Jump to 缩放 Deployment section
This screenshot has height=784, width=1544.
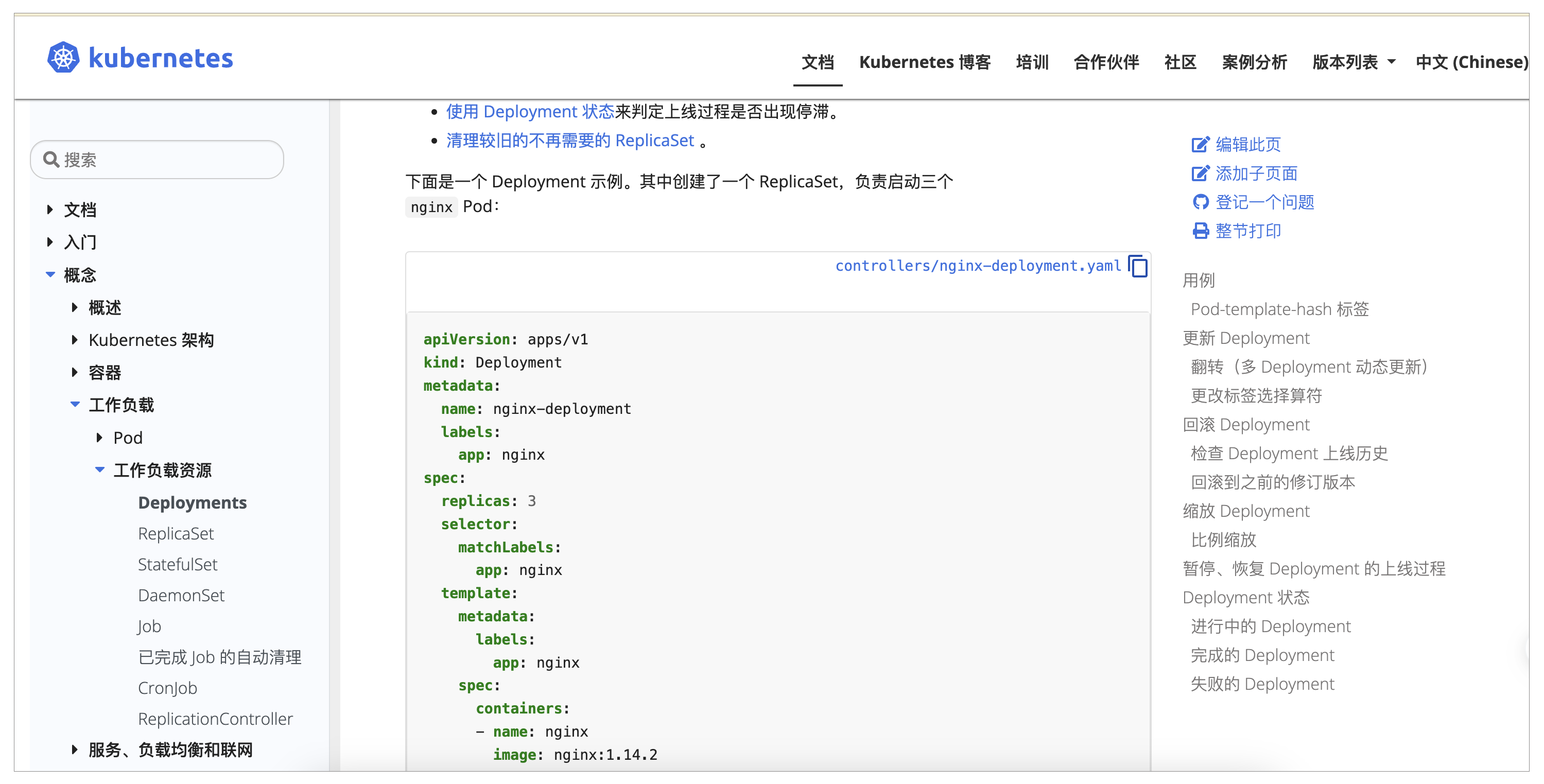(1245, 511)
